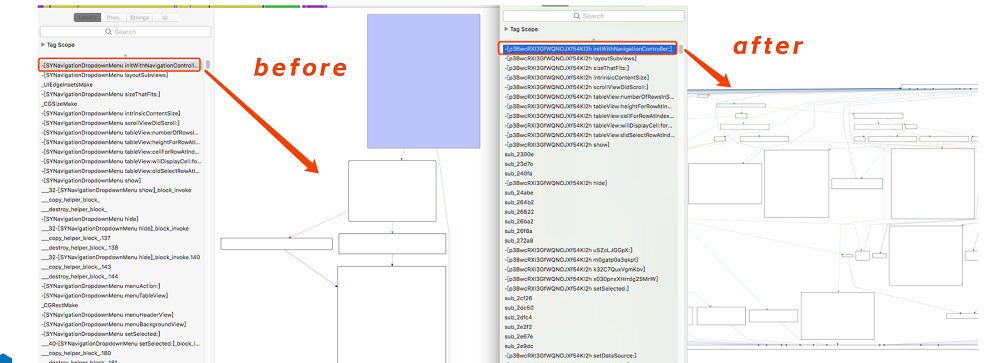Open the starred favorites tab

coord(166,18)
